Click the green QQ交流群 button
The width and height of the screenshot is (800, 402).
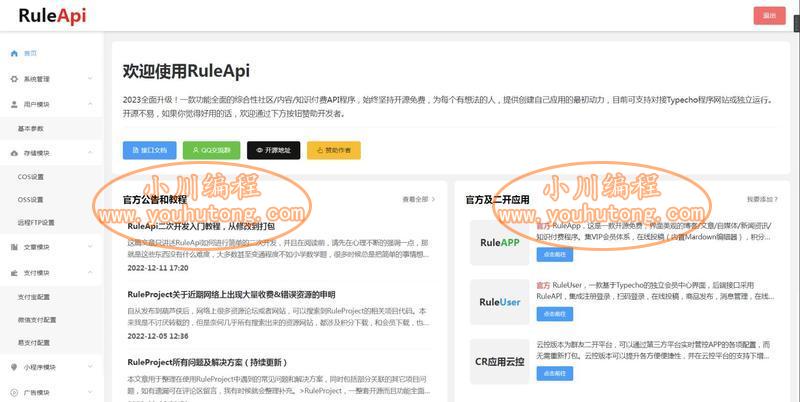[x=211, y=150]
